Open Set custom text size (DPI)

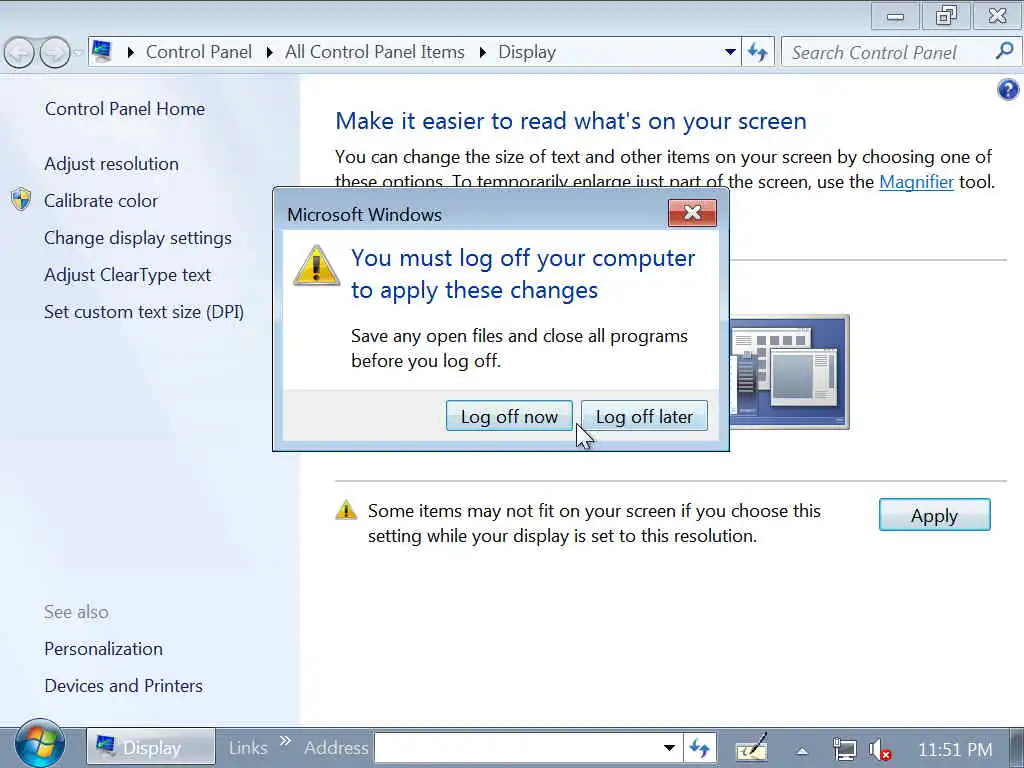(x=144, y=312)
